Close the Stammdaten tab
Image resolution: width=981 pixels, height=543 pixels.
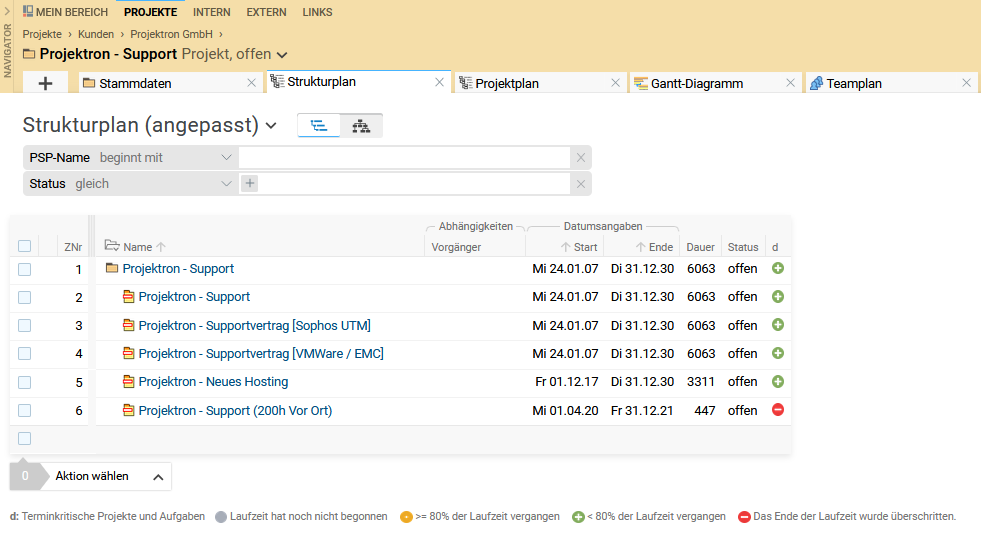(x=252, y=83)
